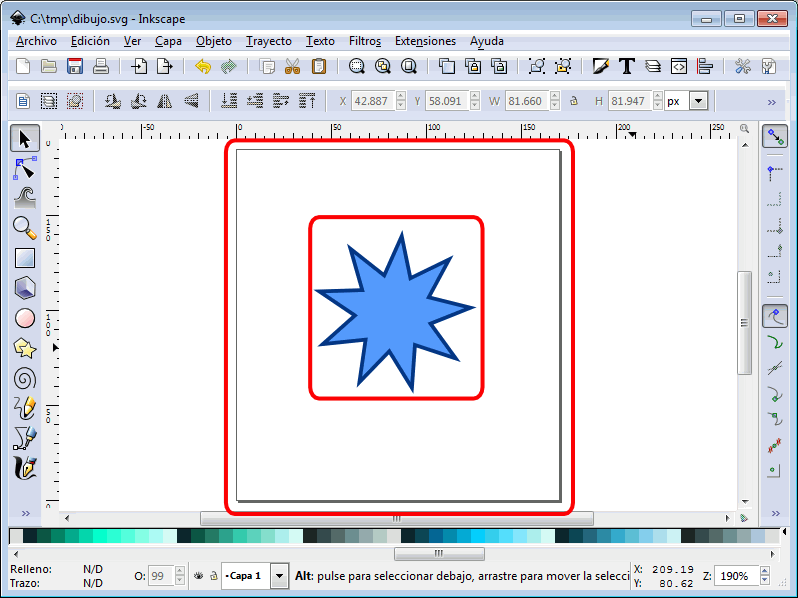Paste from clipboard icon
Image resolution: width=798 pixels, height=598 pixels.
coord(319,66)
